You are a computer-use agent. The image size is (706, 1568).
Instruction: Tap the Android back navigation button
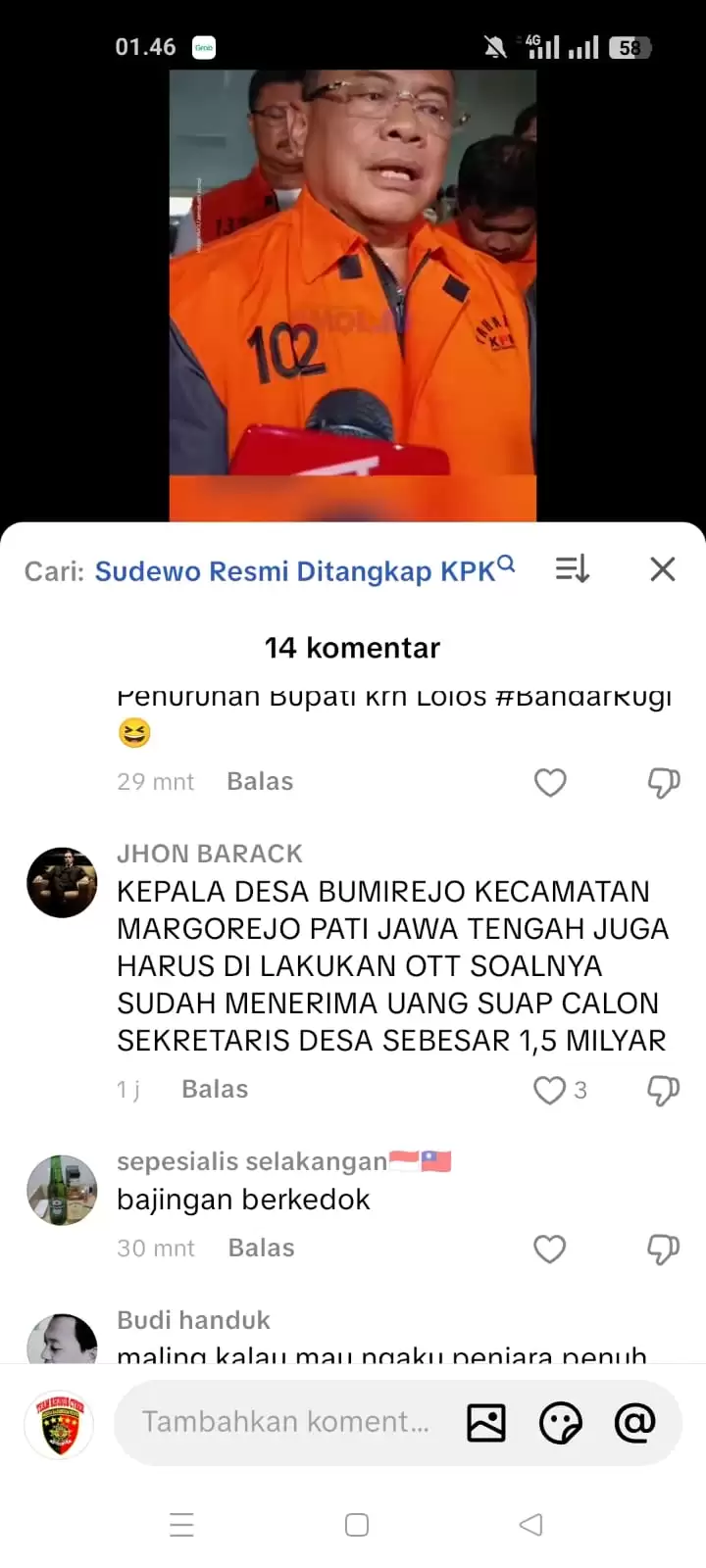point(530,1525)
